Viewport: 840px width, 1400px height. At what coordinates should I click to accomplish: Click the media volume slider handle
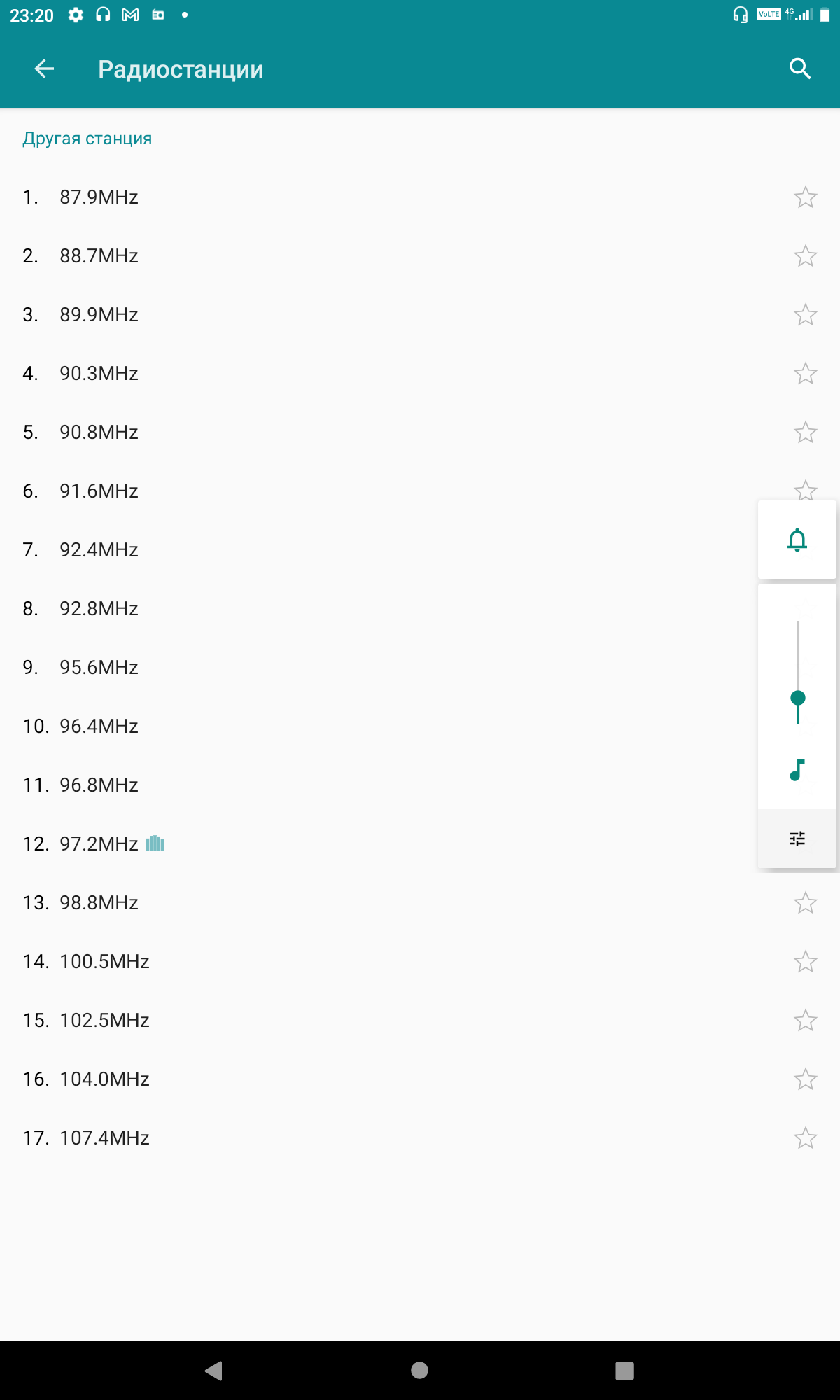797,698
